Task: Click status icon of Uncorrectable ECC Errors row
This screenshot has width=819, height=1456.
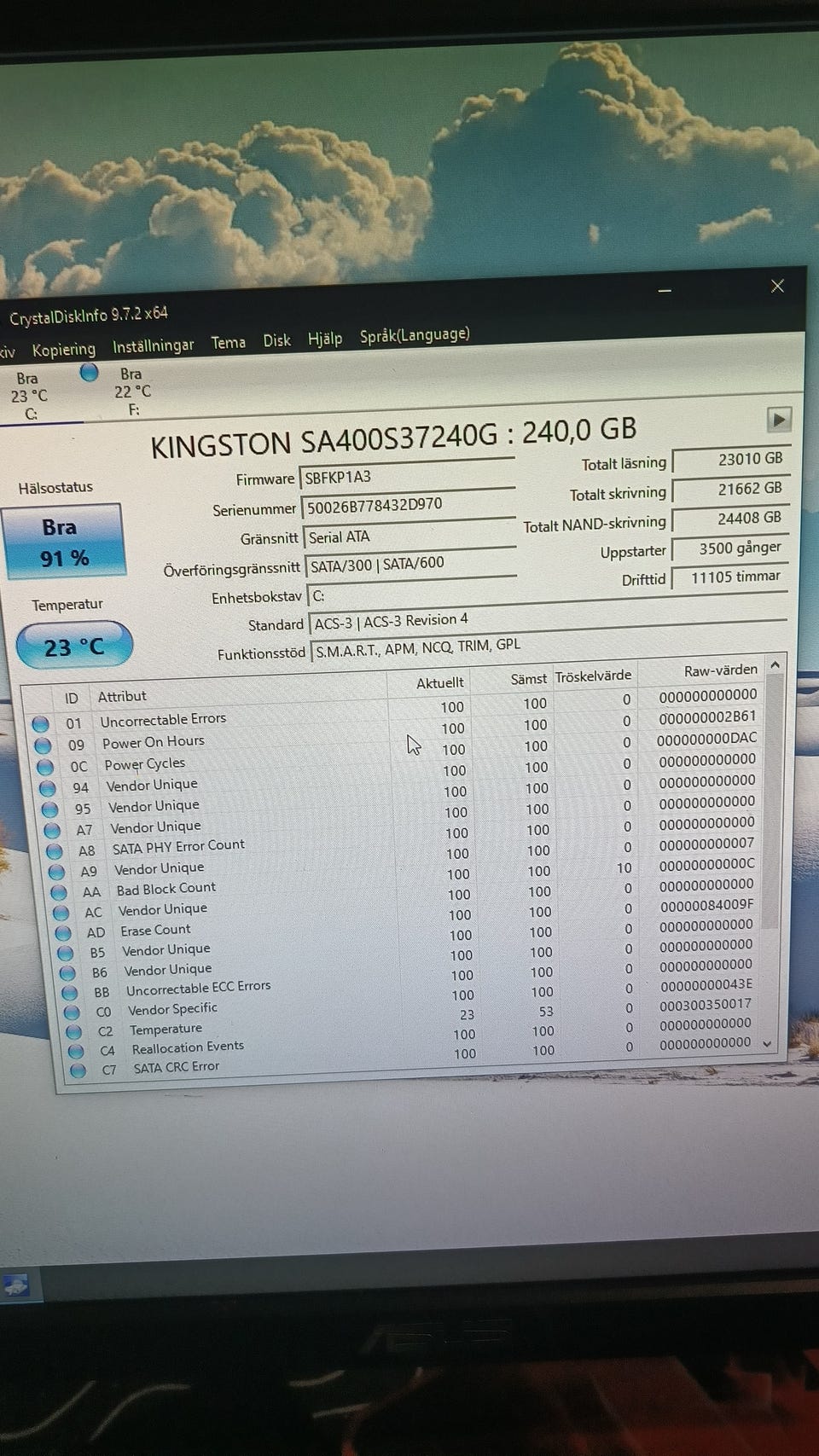Action: [x=70, y=993]
